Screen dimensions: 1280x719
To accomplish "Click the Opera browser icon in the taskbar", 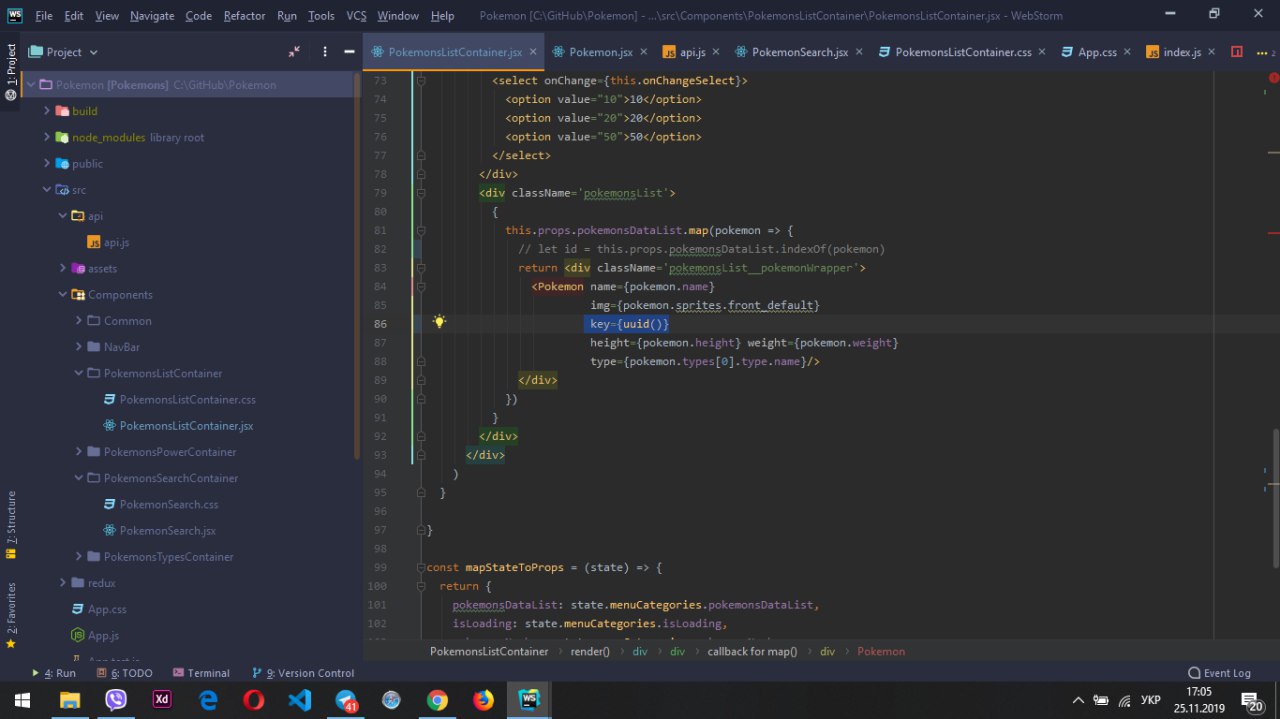I will pos(253,700).
